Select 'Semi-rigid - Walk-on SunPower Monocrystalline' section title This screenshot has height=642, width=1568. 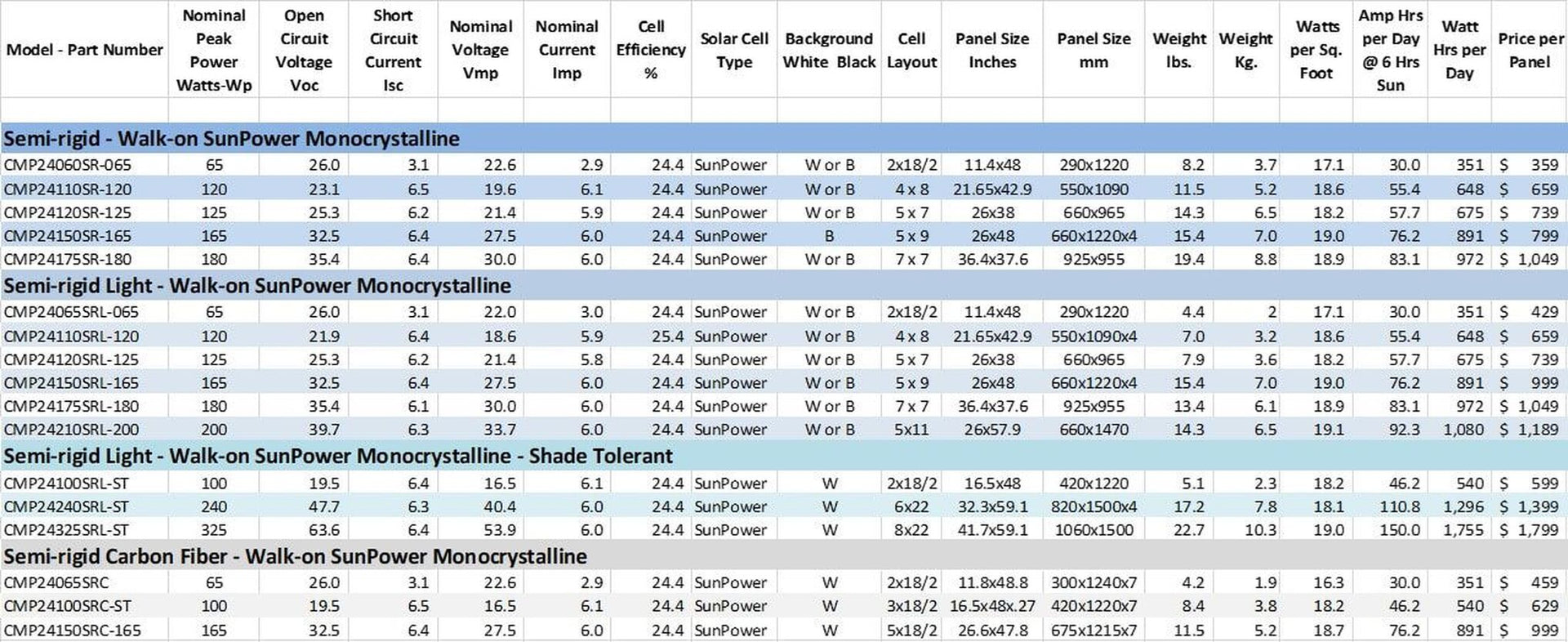click(x=231, y=139)
